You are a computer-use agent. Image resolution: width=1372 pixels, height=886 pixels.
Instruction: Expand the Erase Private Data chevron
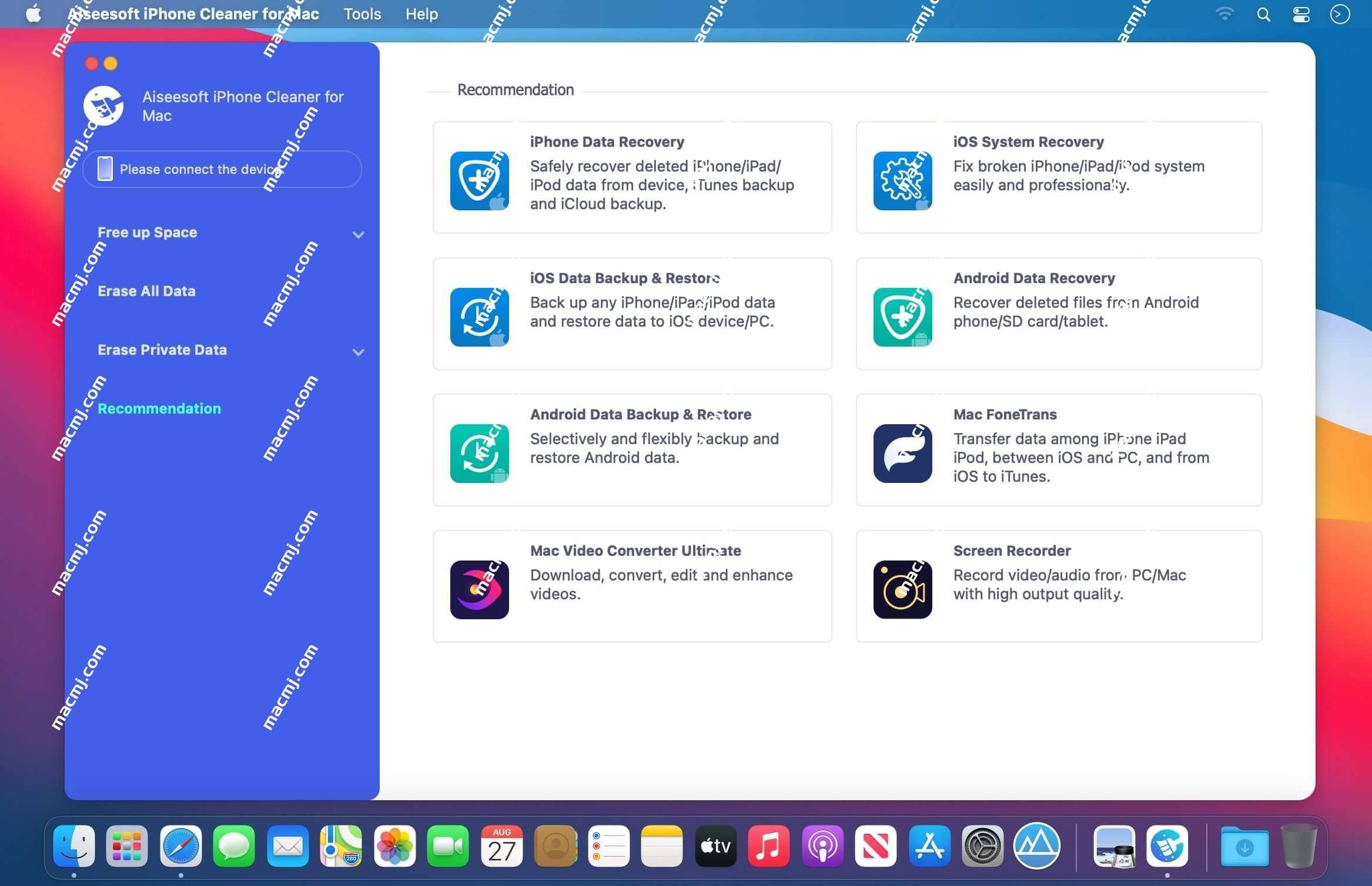pyautogui.click(x=358, y=353)
